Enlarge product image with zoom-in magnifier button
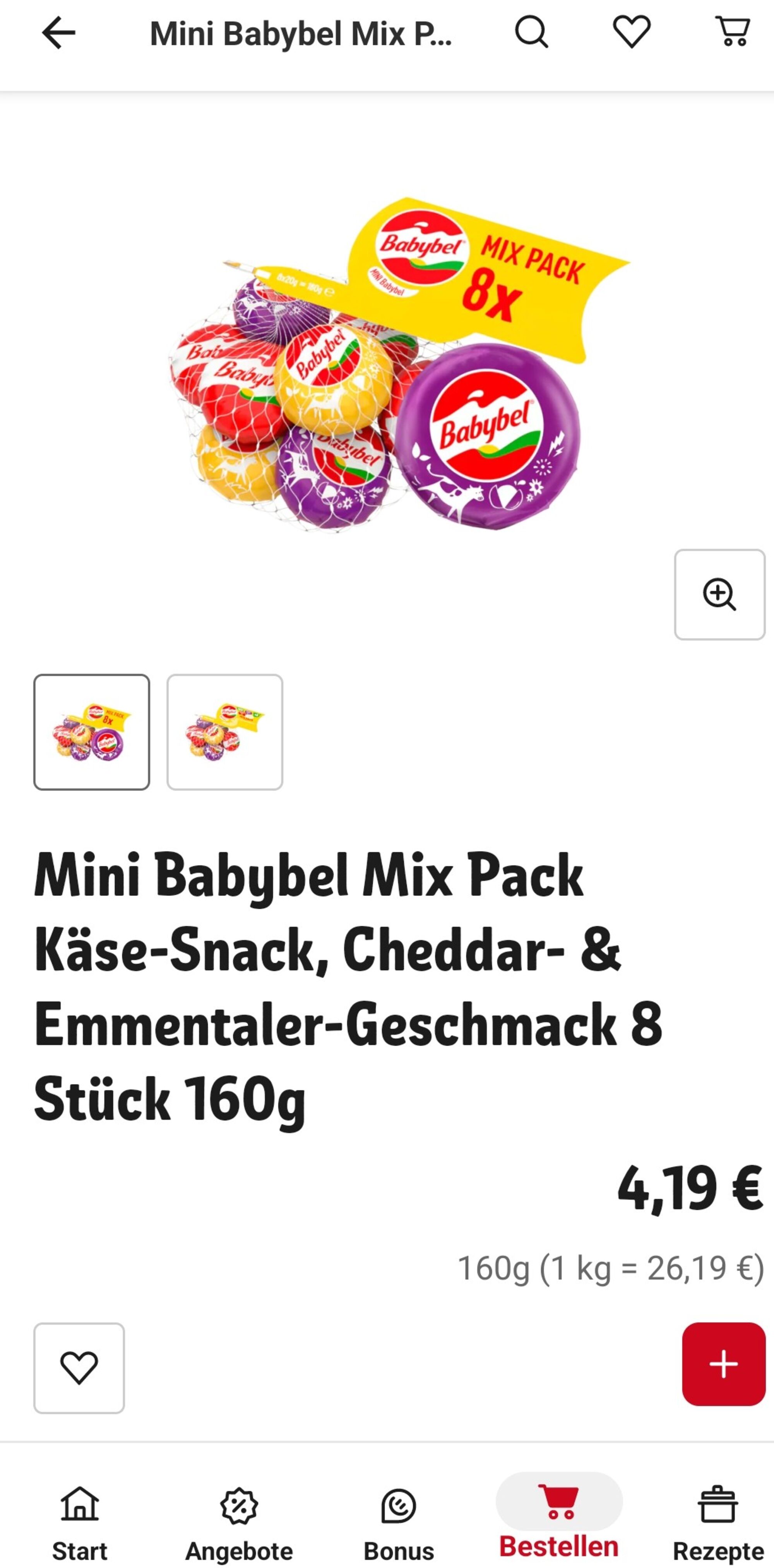This screenshot has width=774, height=1568. (x=719, y=594)
